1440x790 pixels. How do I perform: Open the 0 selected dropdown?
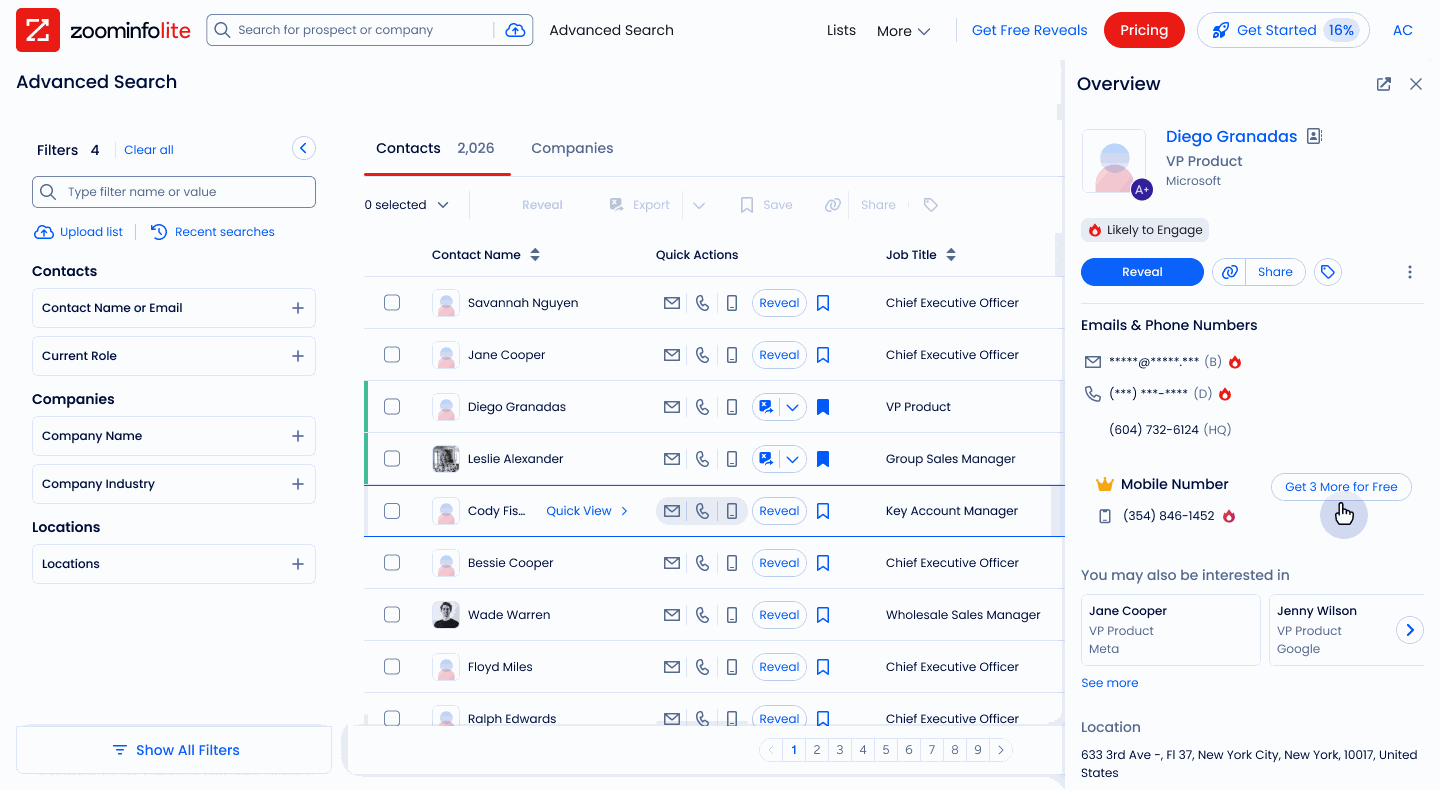click(406, 205)
